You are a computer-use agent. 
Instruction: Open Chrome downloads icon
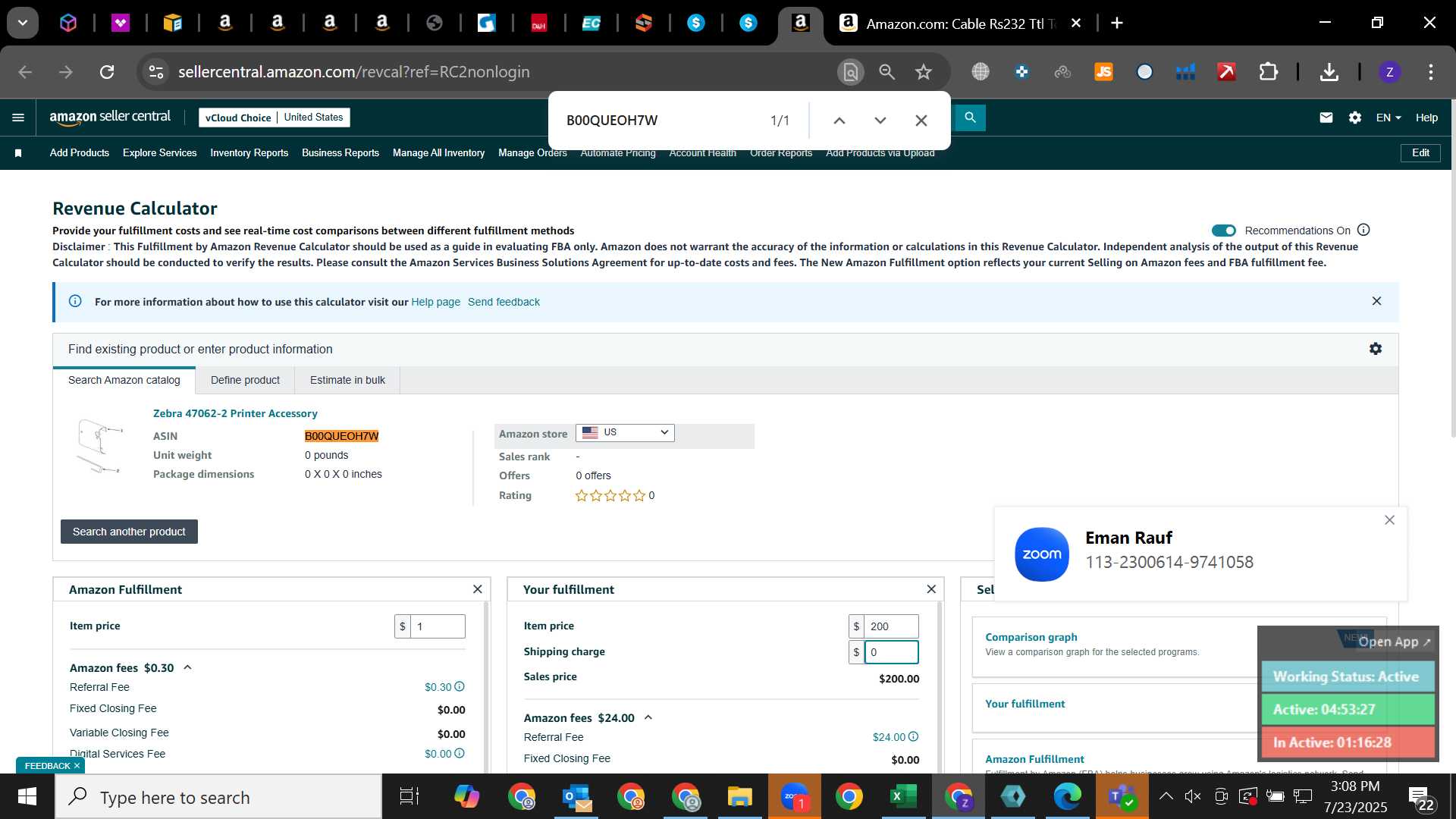click(1329, 72)
